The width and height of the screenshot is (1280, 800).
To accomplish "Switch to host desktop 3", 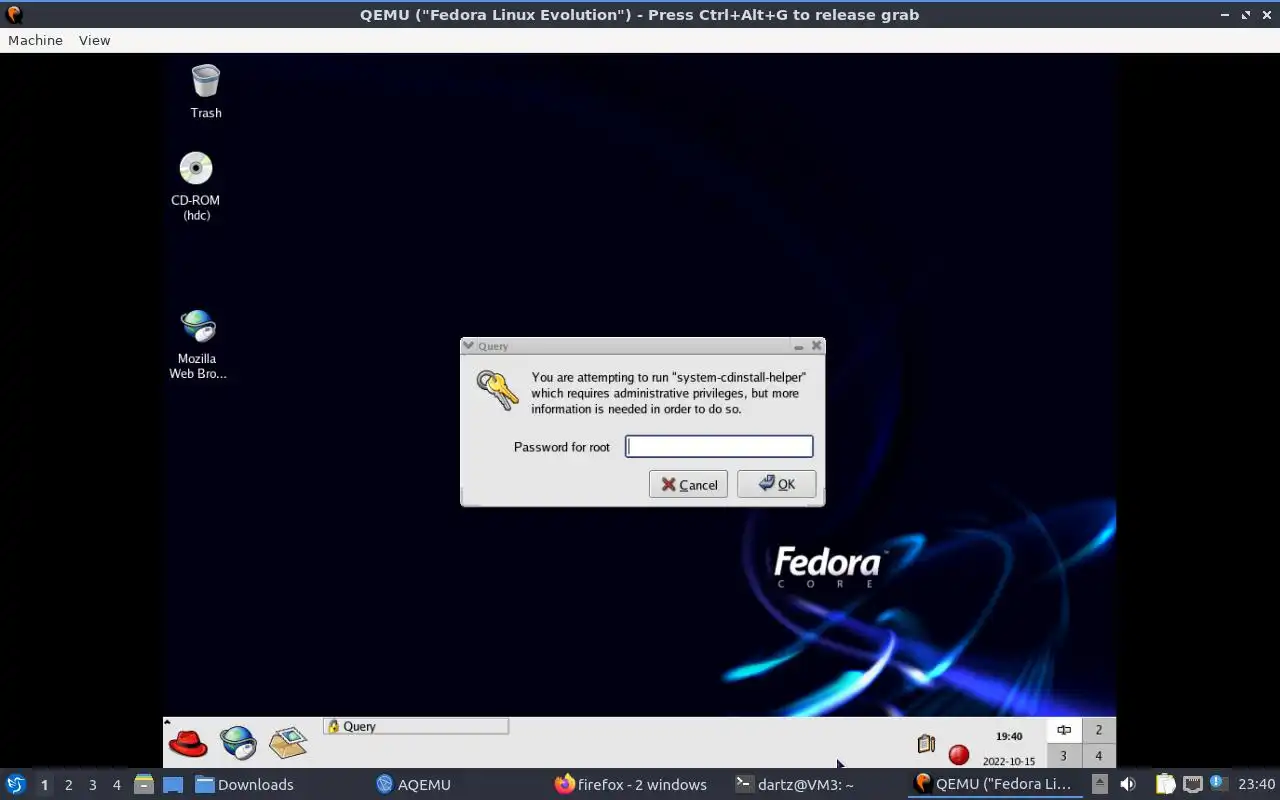I will click(92, 785).
